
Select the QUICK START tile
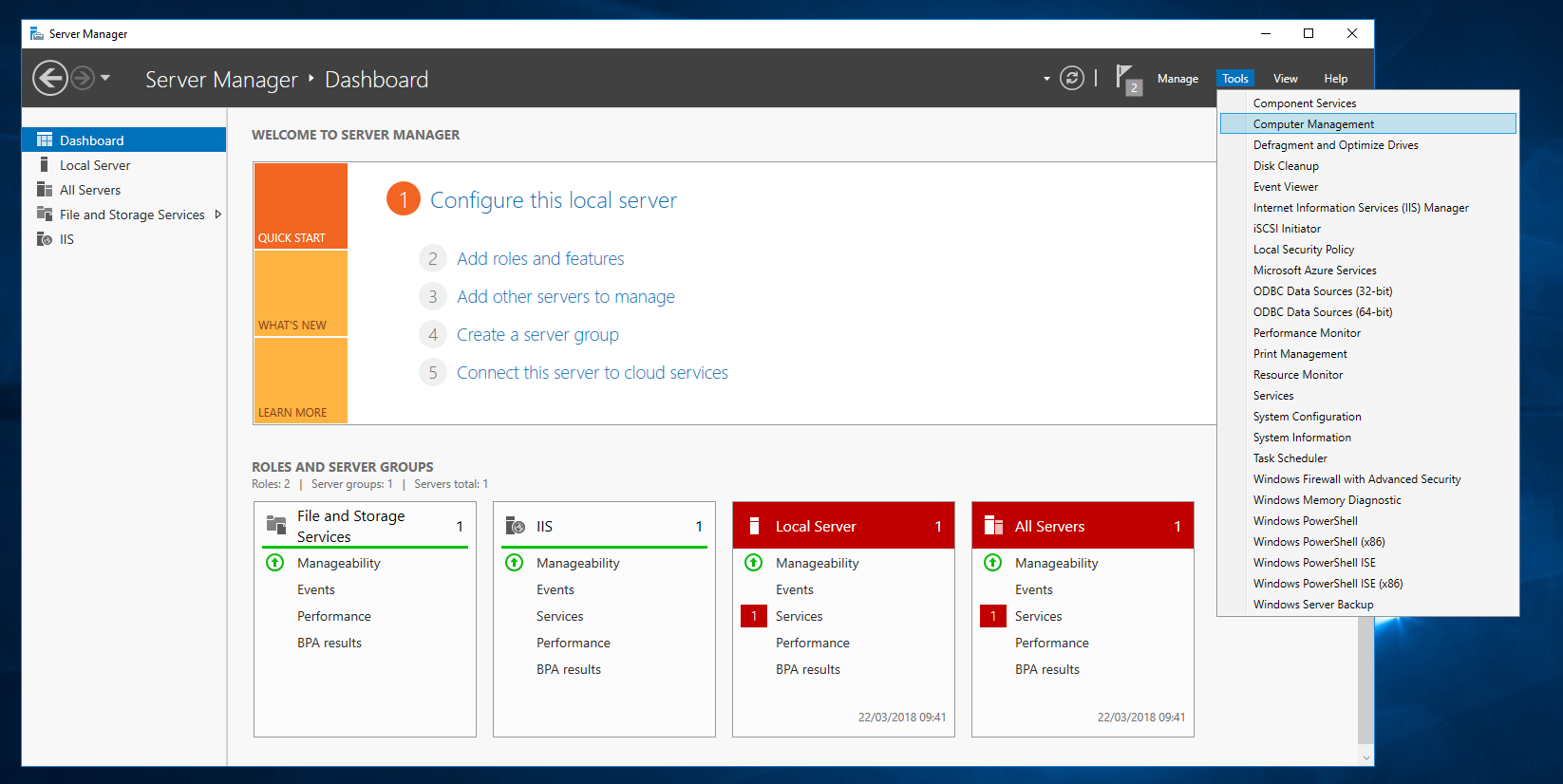[x=300, y=206]
